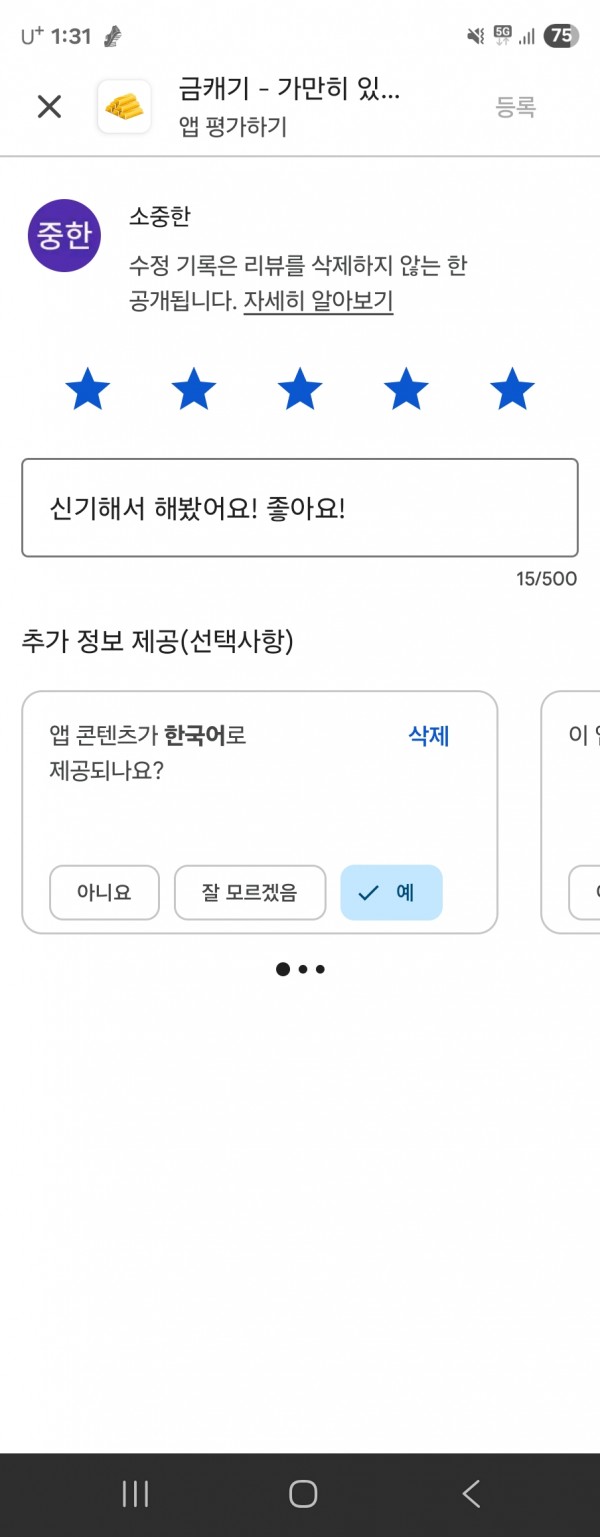Screen dimensions: 600x1537
Task: Open the 자세히 알아보기 link
Action: 318,301
